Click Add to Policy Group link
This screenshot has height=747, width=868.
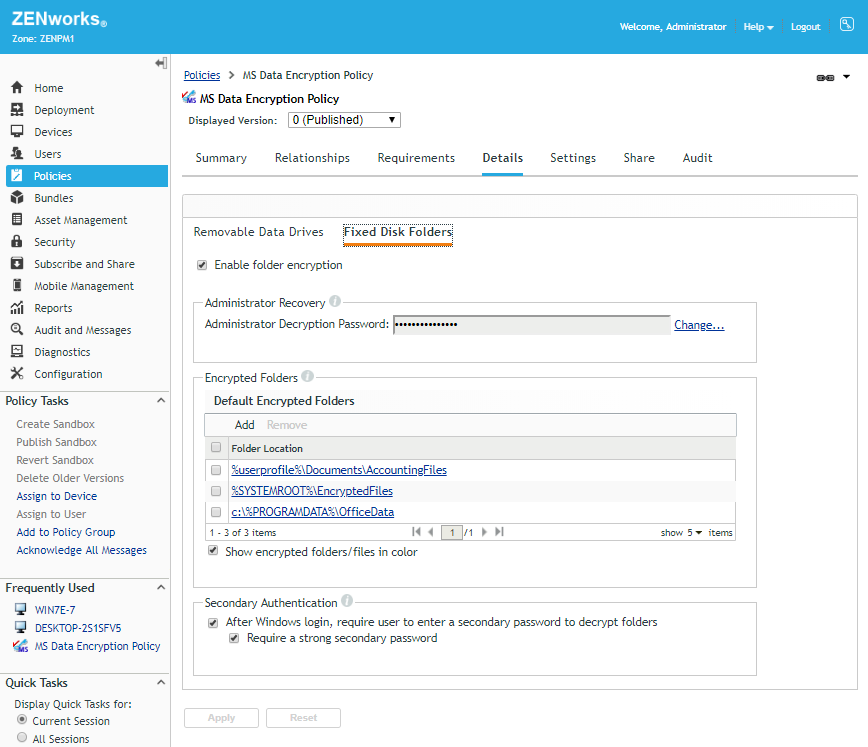[x=66, y=532]
